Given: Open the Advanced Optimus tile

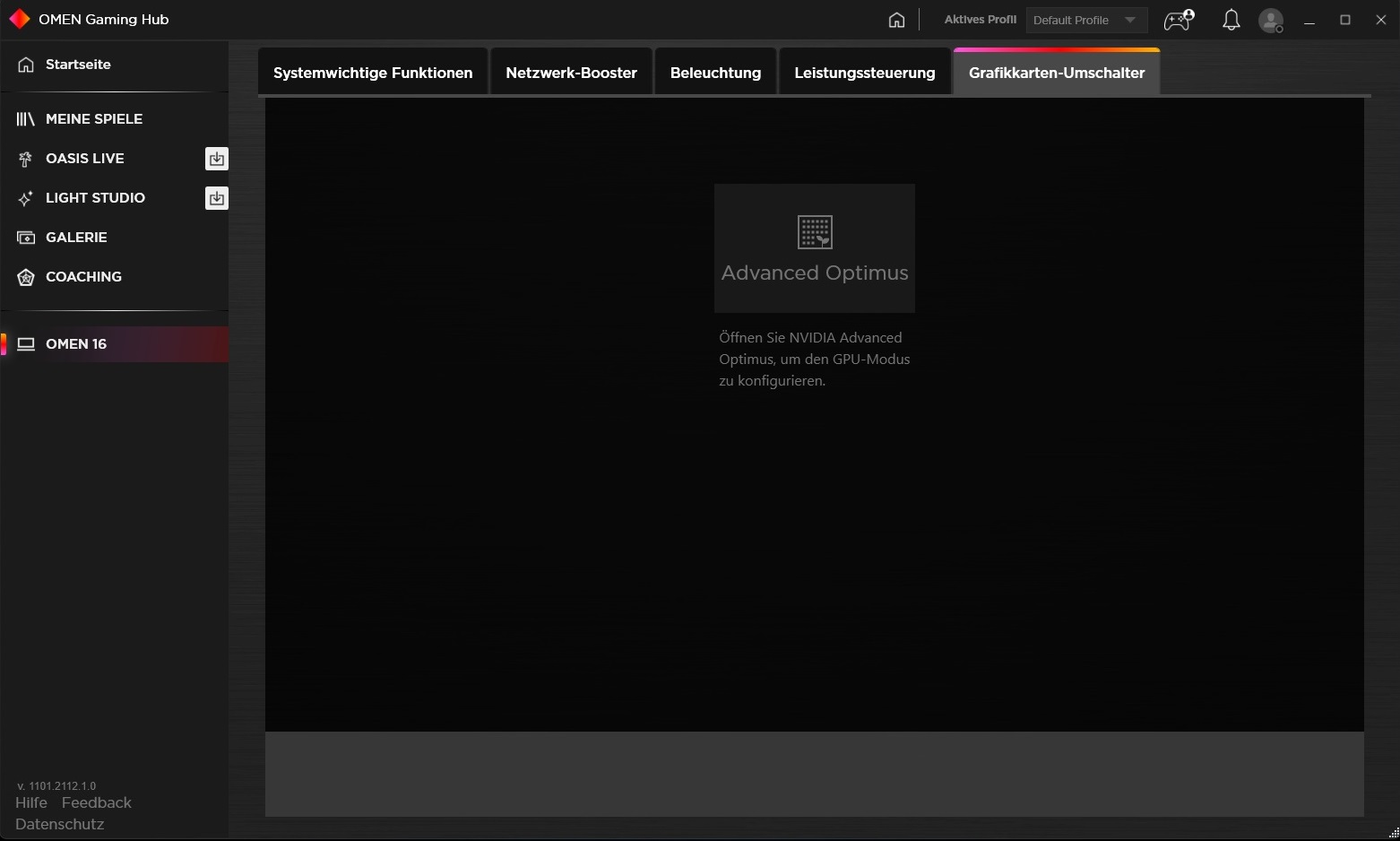Looking at the screenshot, I should tap(815, 248).
